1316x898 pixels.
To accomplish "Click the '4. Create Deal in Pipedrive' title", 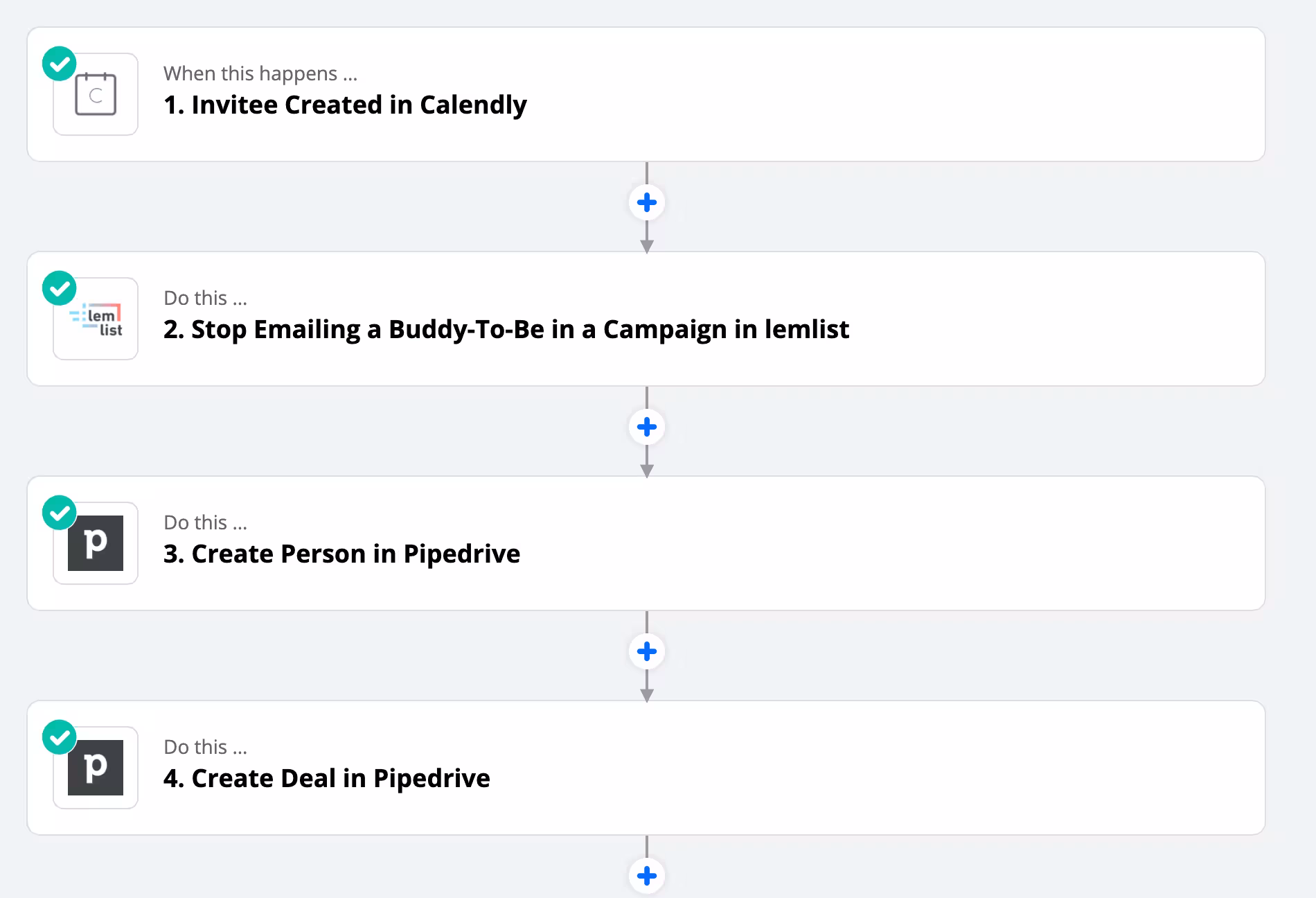I will 327,778.
